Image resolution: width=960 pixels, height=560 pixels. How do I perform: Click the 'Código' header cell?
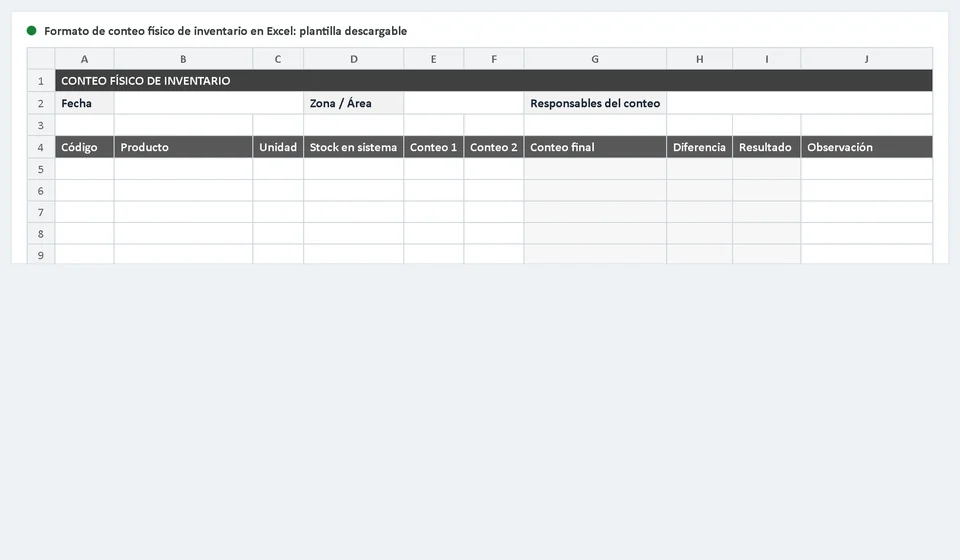click(x=84, y=147)
